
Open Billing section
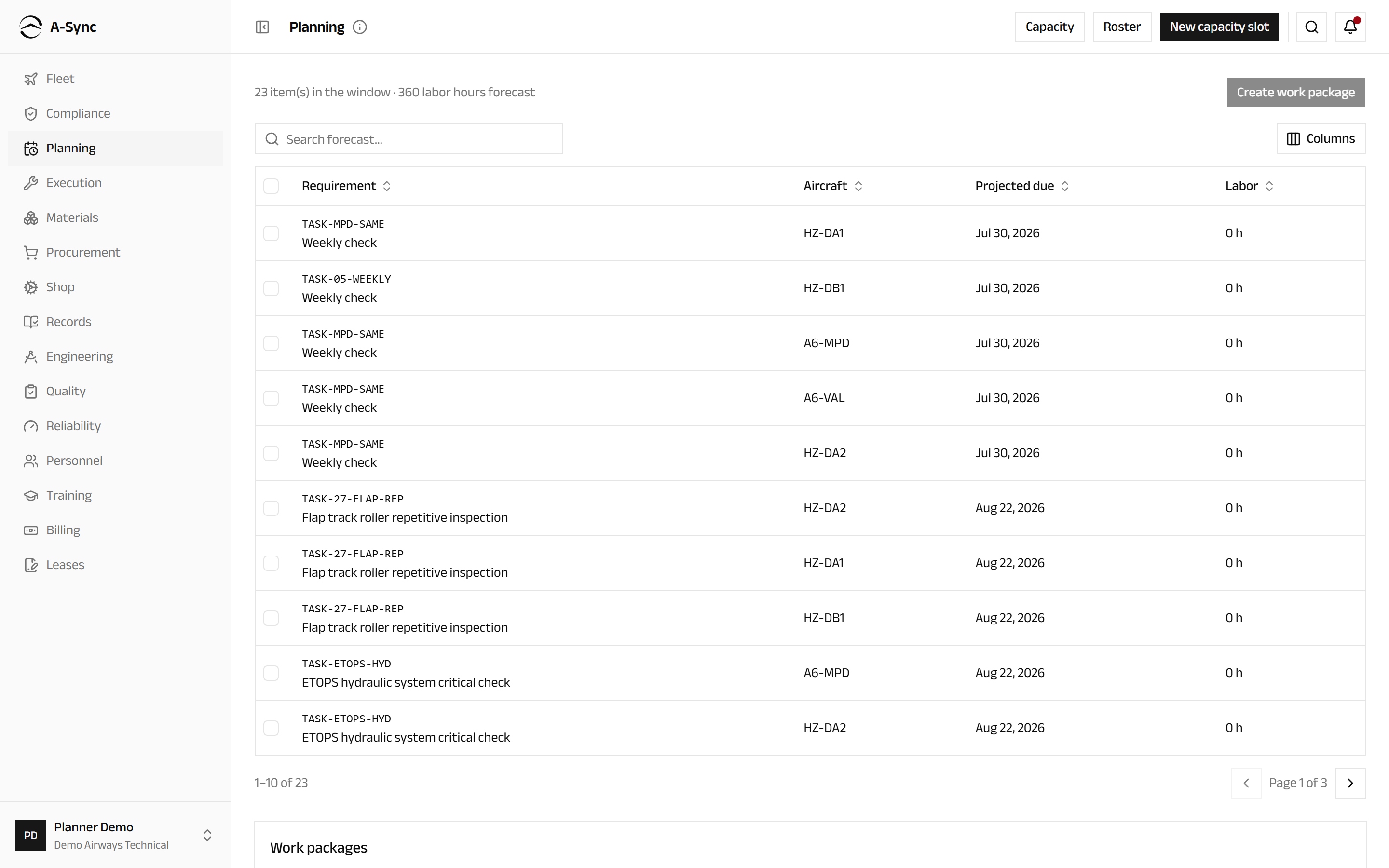(115, 530)
